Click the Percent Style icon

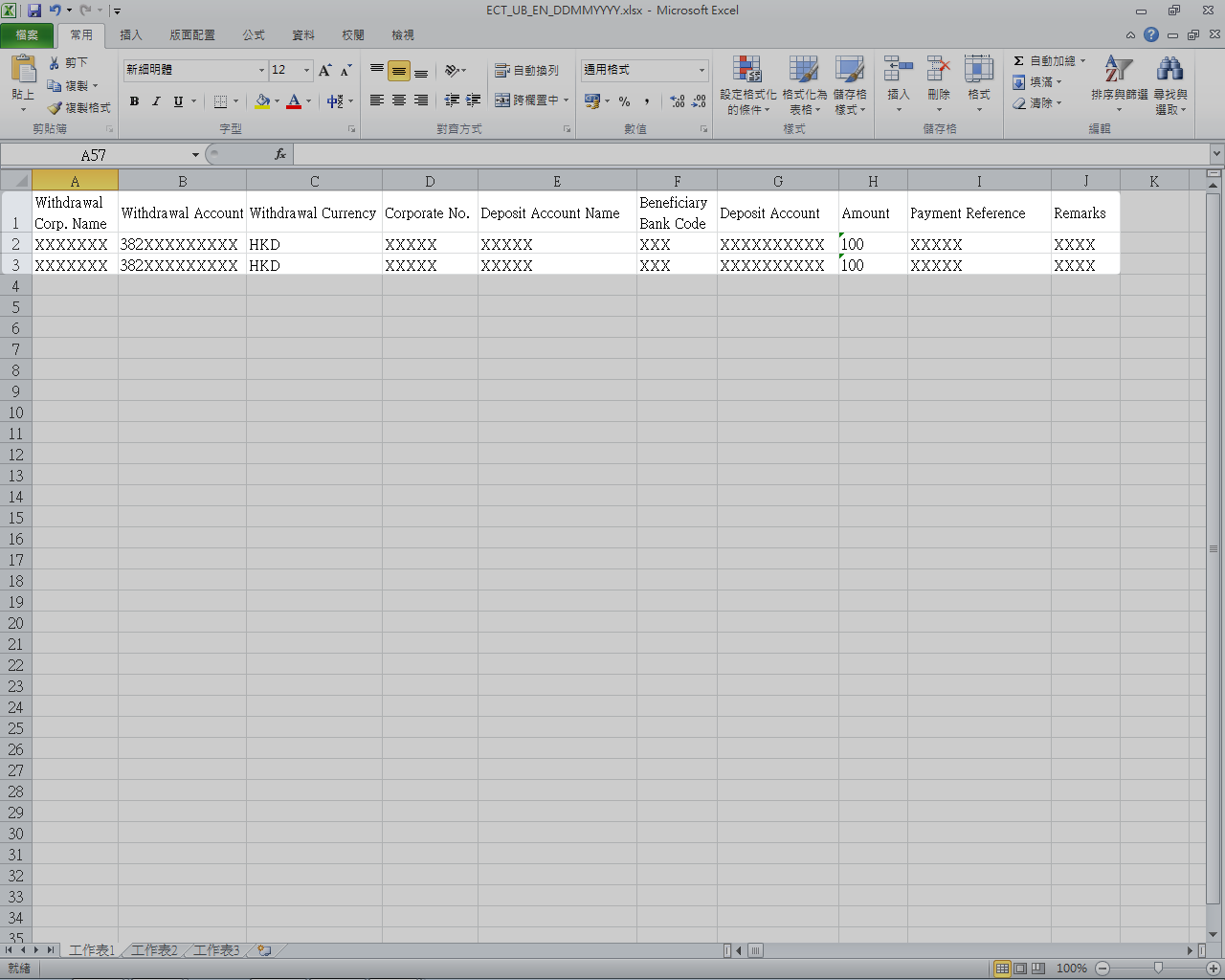coord(624,101)
